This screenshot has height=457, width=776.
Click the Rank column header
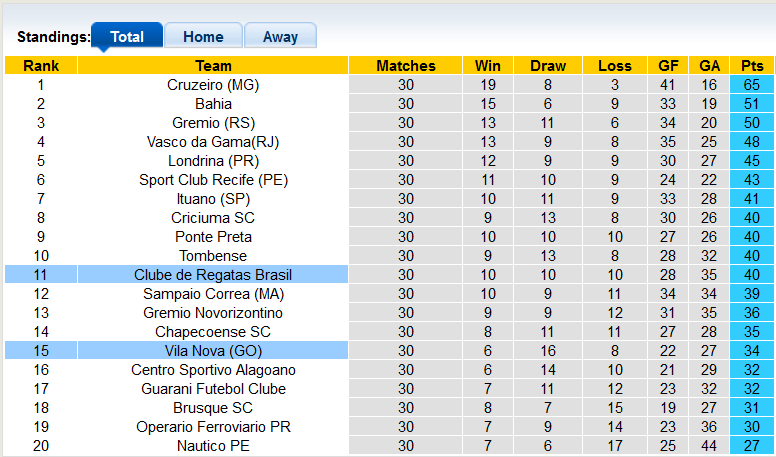point(41,66)
